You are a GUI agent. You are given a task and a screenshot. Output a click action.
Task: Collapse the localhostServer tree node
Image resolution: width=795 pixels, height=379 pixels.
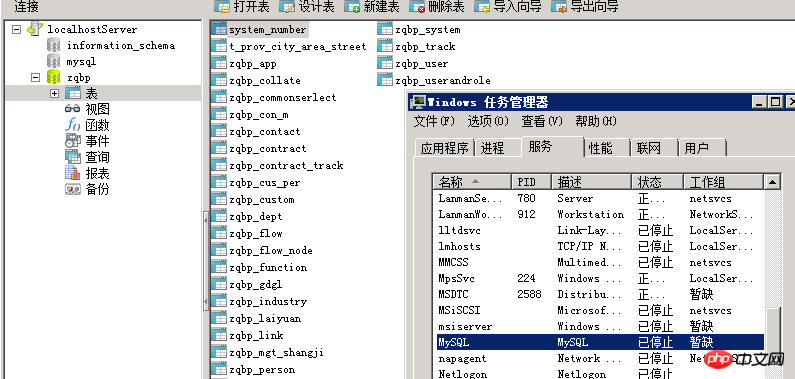(16, 29)
